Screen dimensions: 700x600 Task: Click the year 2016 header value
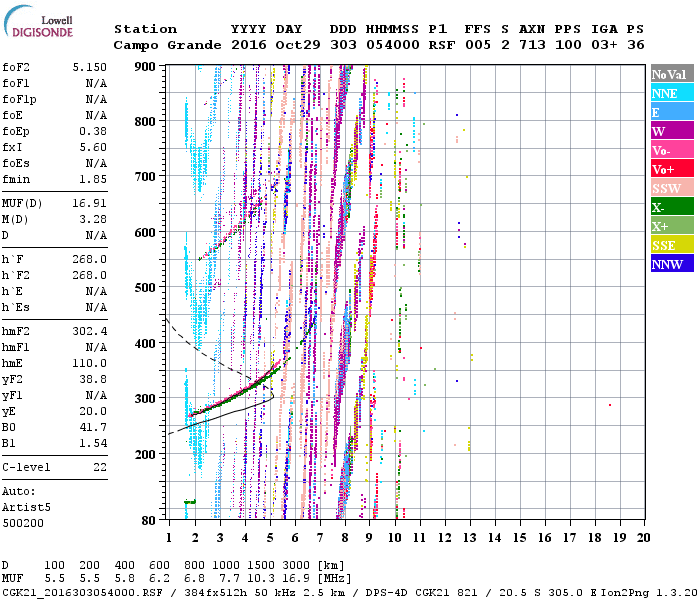[x=249, y=45]
